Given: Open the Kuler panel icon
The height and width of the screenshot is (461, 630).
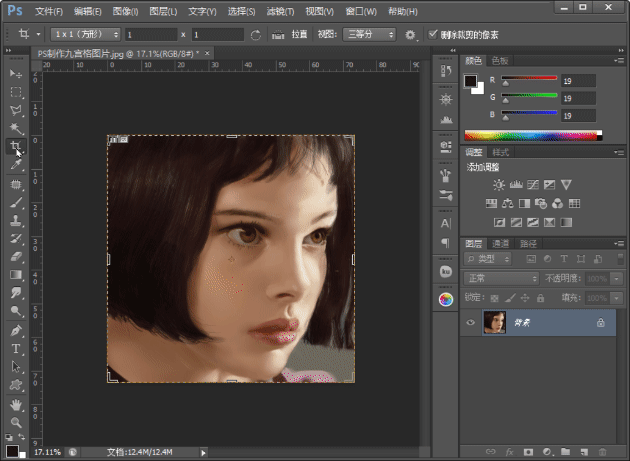Looking at the screenshot, I should pyautogui.click(x=446, y=271).
